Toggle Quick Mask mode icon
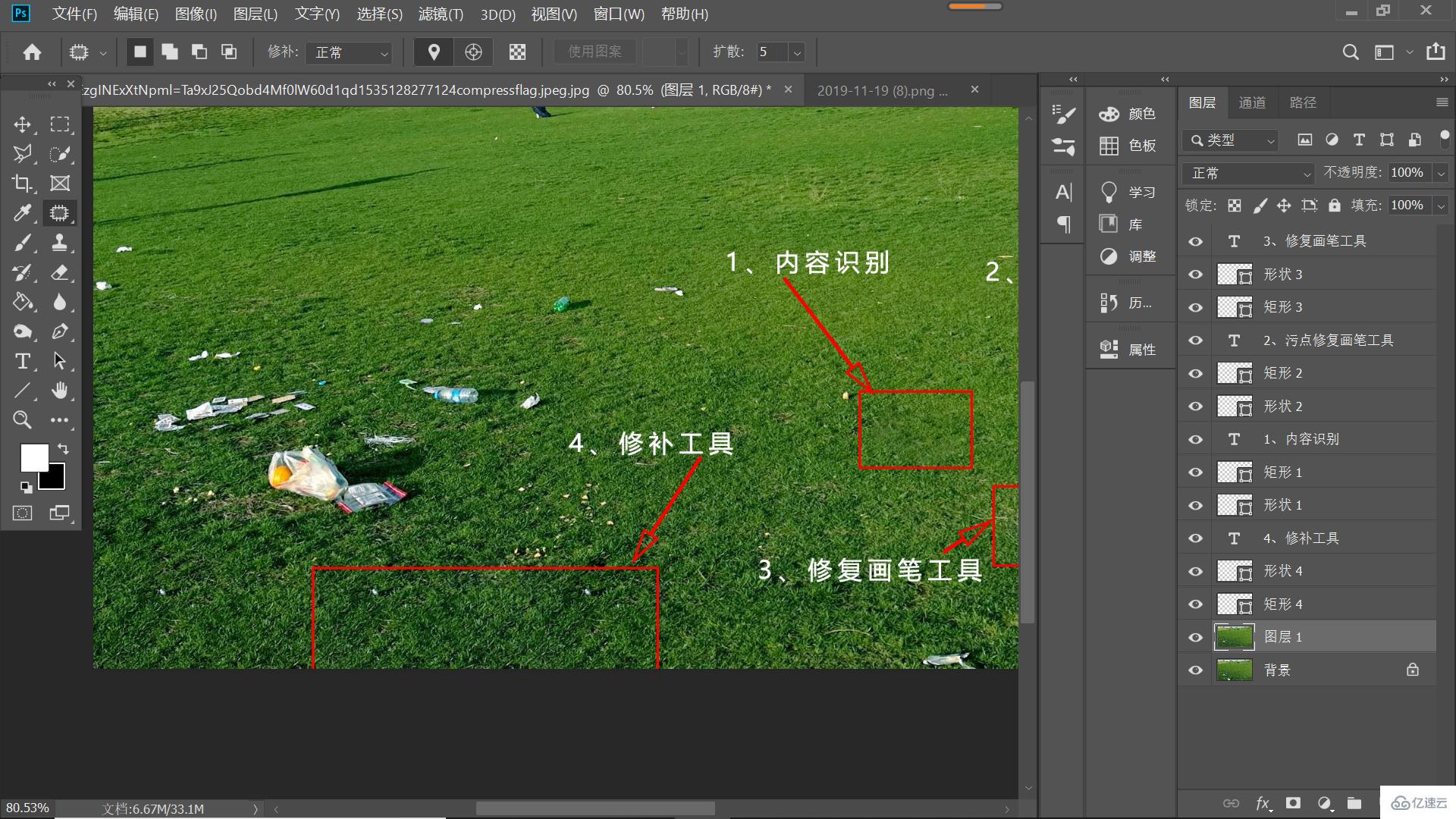 [23, 513]
